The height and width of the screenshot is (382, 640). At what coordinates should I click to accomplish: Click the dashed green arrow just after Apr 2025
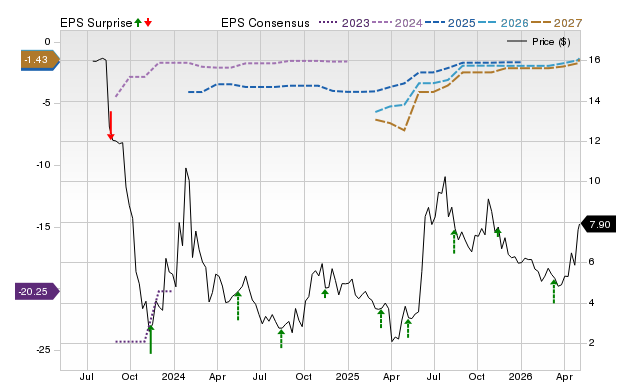[x=408, y=329]
